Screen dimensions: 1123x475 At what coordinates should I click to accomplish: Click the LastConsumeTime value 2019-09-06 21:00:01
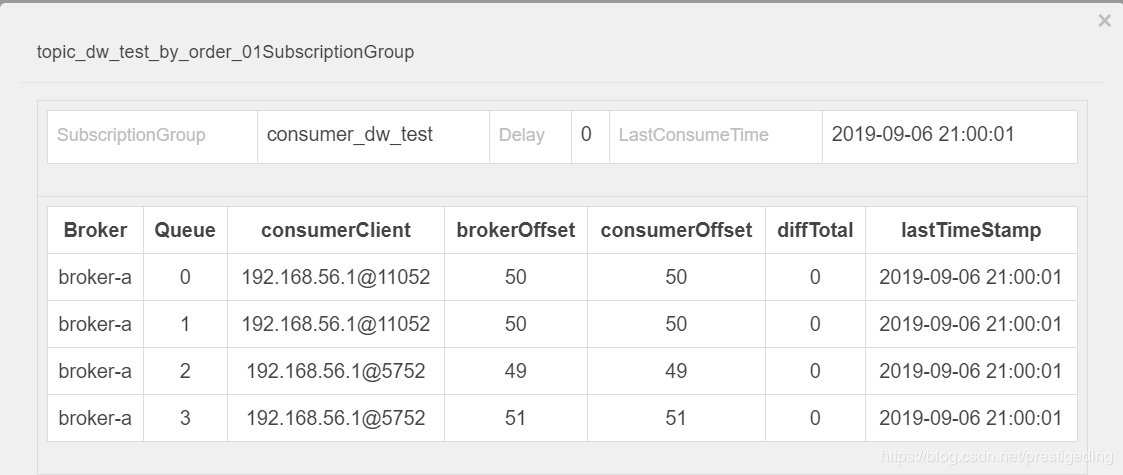(x=923, y=134)
